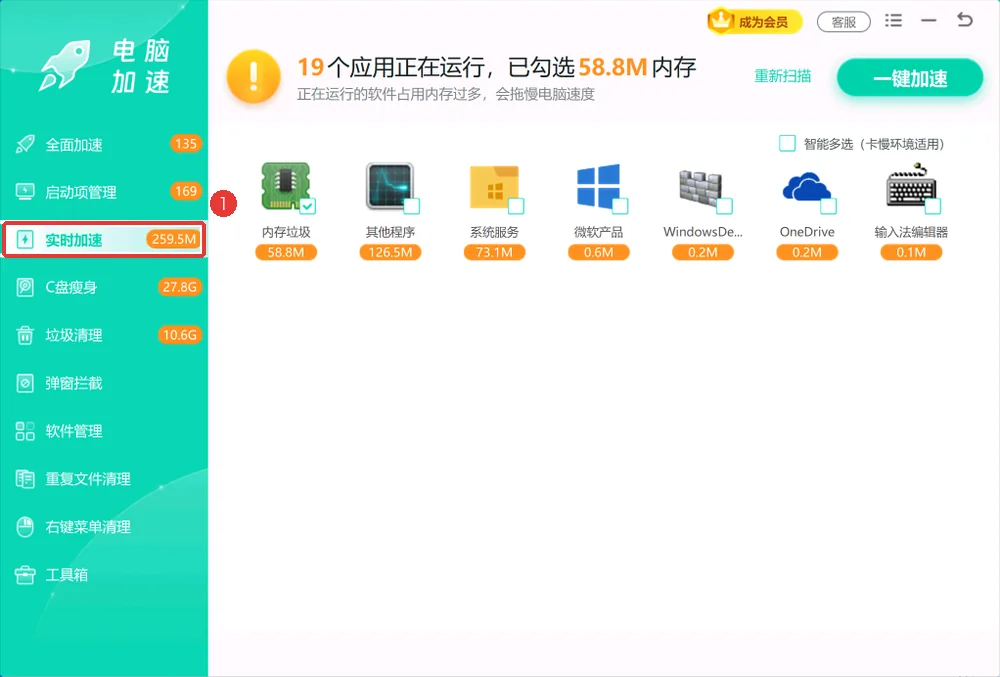Click 0.6M badge under 微软产品
This screenshot has width=1000, height=677.
coord(598,252)
